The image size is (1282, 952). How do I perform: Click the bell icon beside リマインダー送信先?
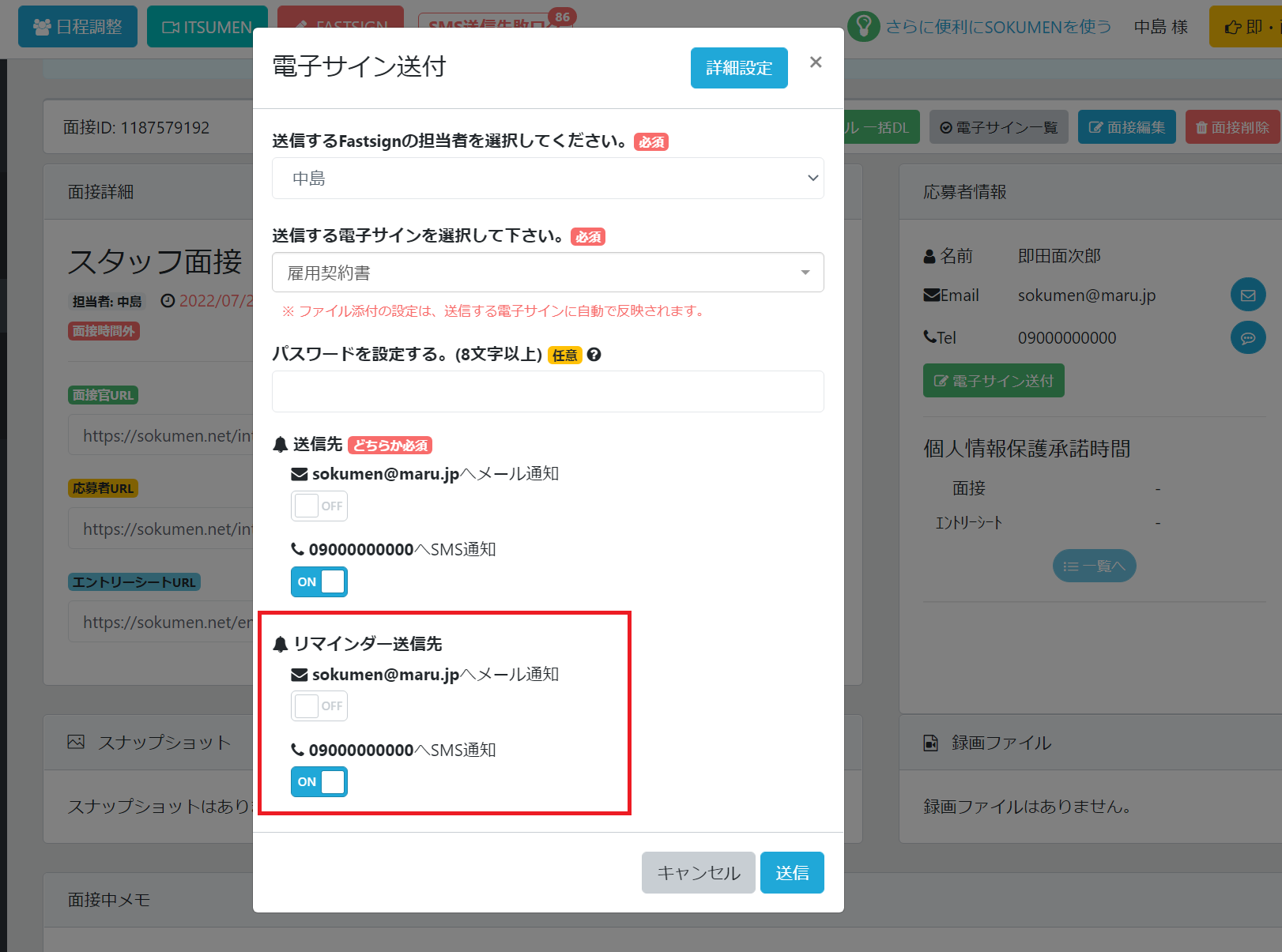pos(280,645)
